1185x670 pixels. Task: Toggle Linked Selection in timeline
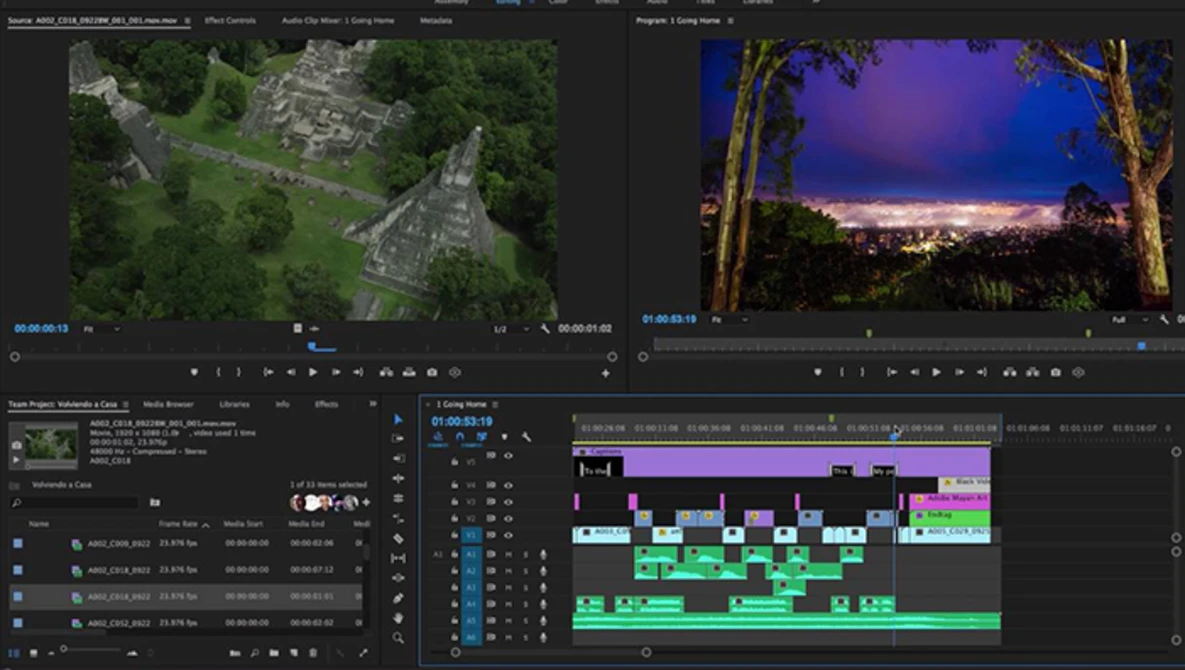click(481, 437)
